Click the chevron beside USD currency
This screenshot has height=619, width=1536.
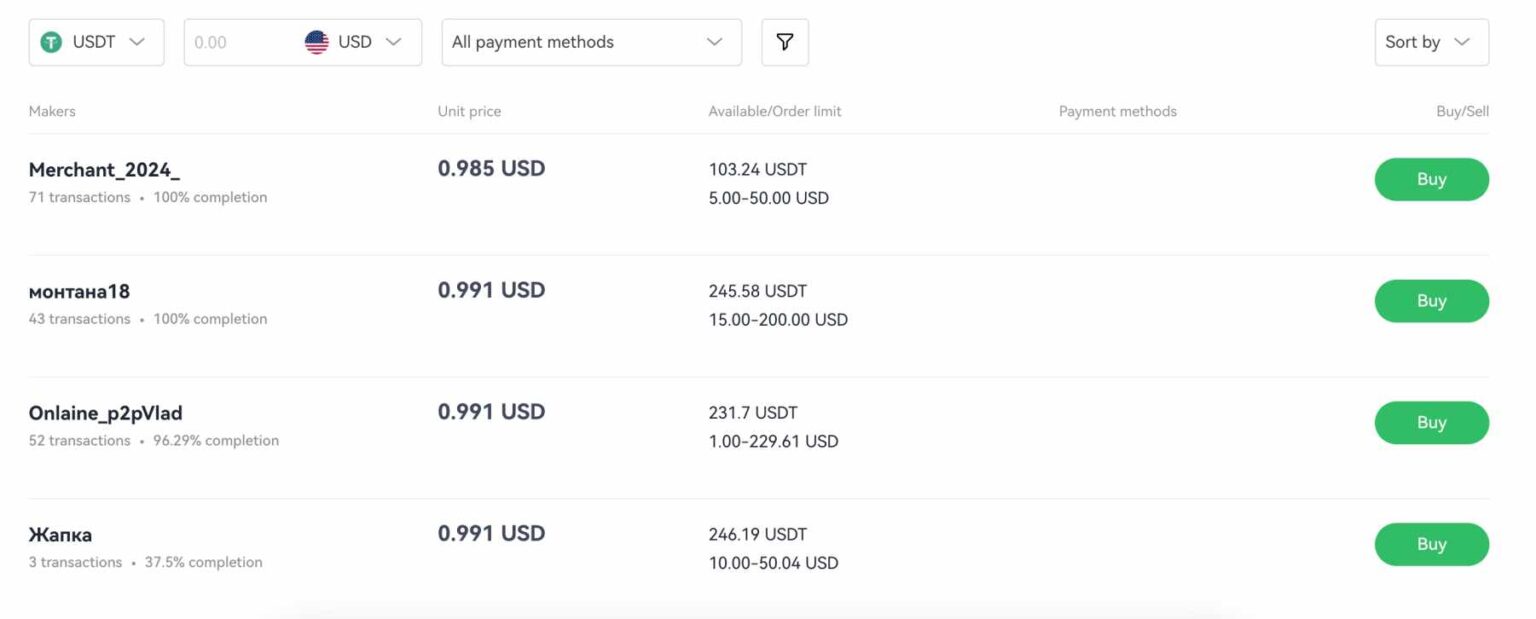pos(394,42)
